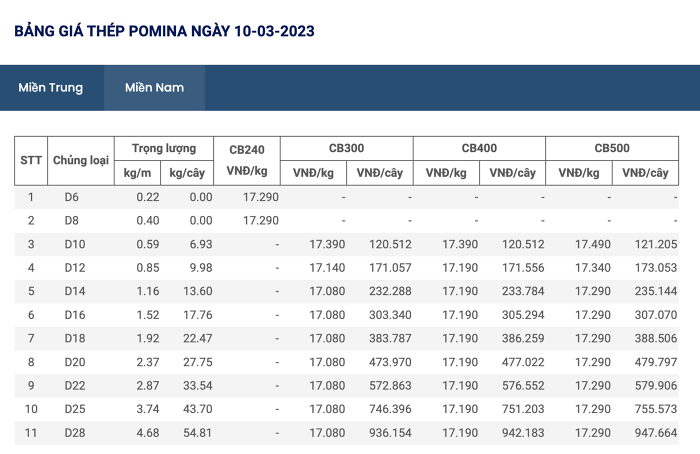Click the 17.290 CB240 price in D8 row
Viewport: 700px width, 454px height.
261,221
